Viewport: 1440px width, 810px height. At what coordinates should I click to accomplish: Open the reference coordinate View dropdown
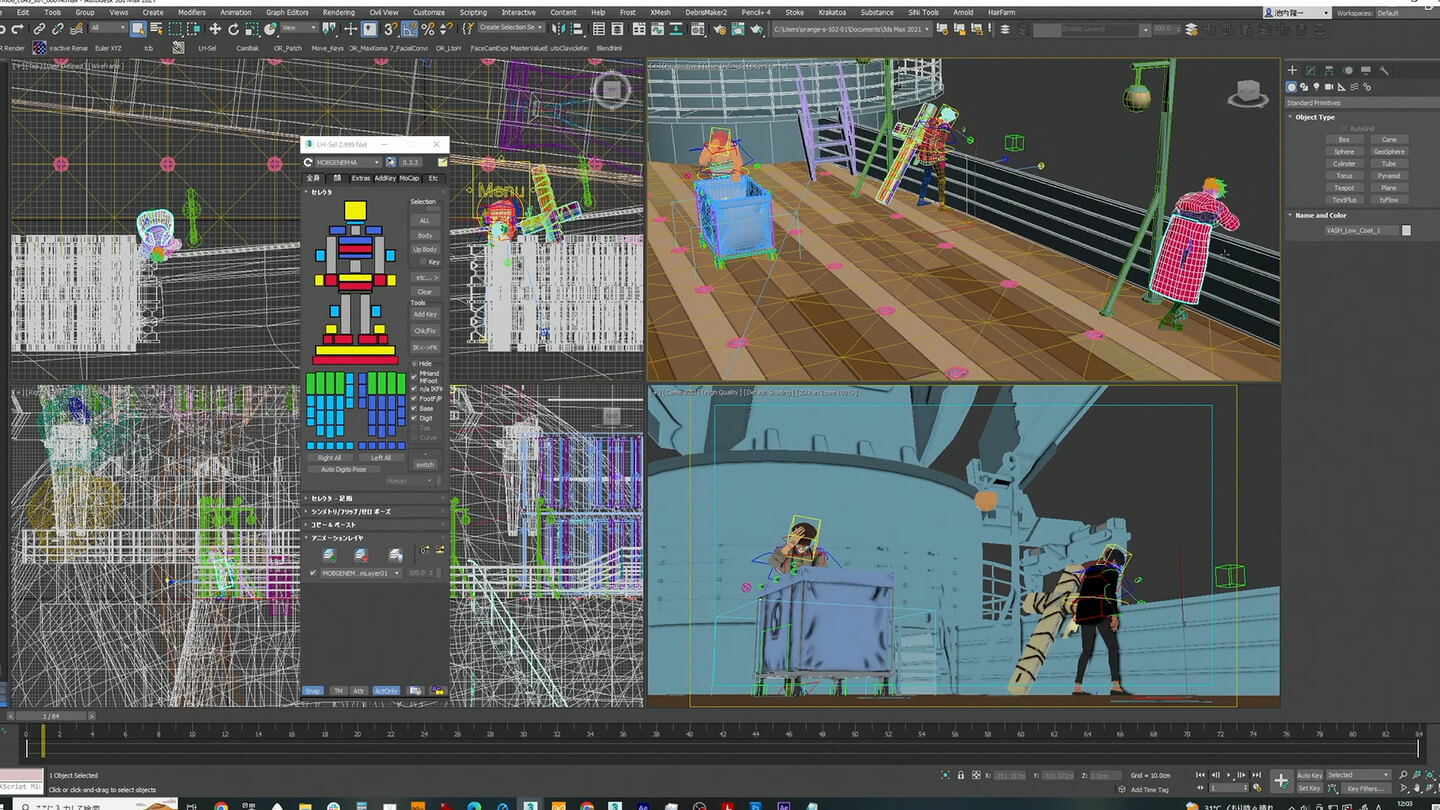298,28
